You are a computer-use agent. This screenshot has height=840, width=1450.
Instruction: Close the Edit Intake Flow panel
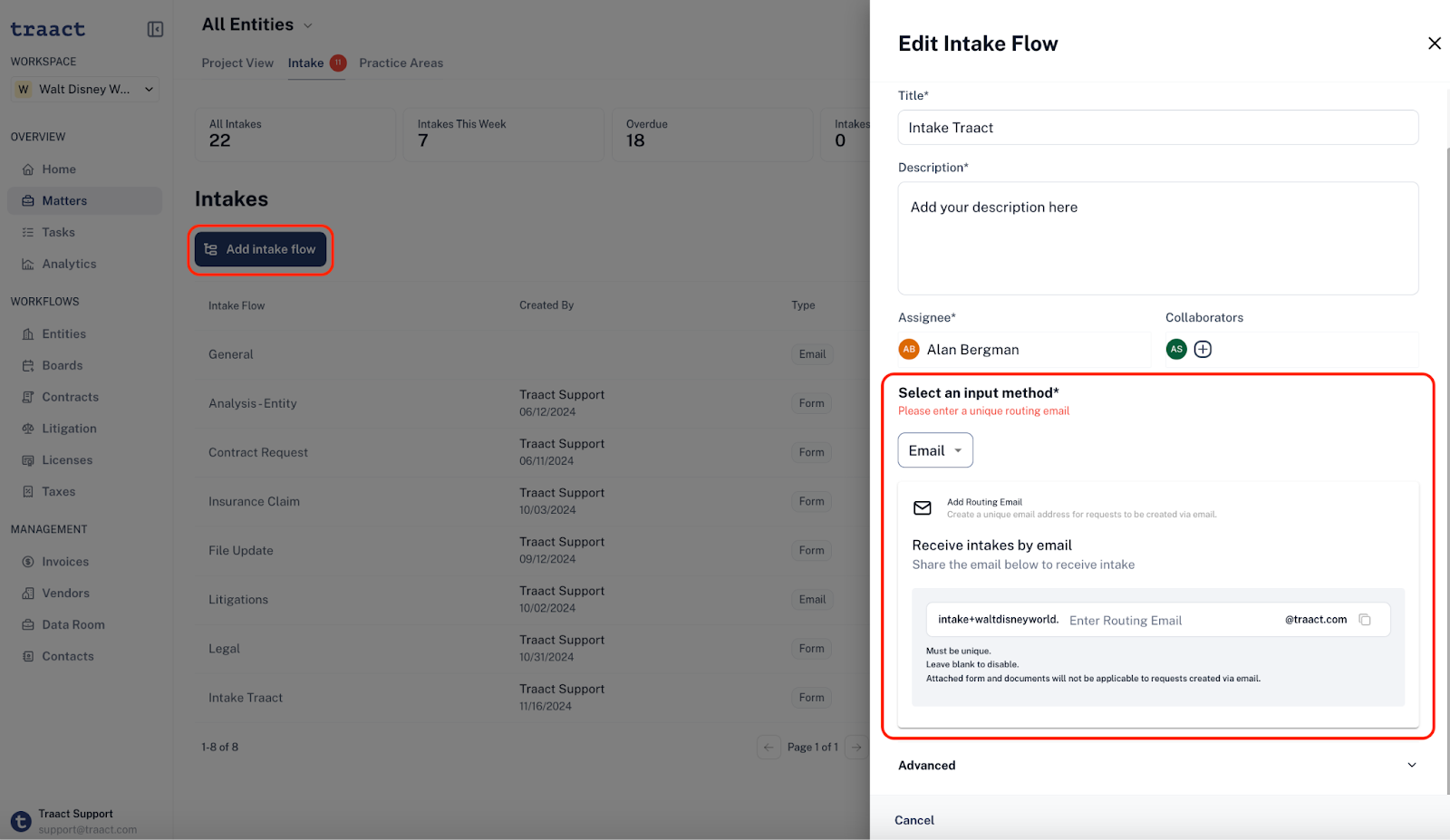point(1435,43)
